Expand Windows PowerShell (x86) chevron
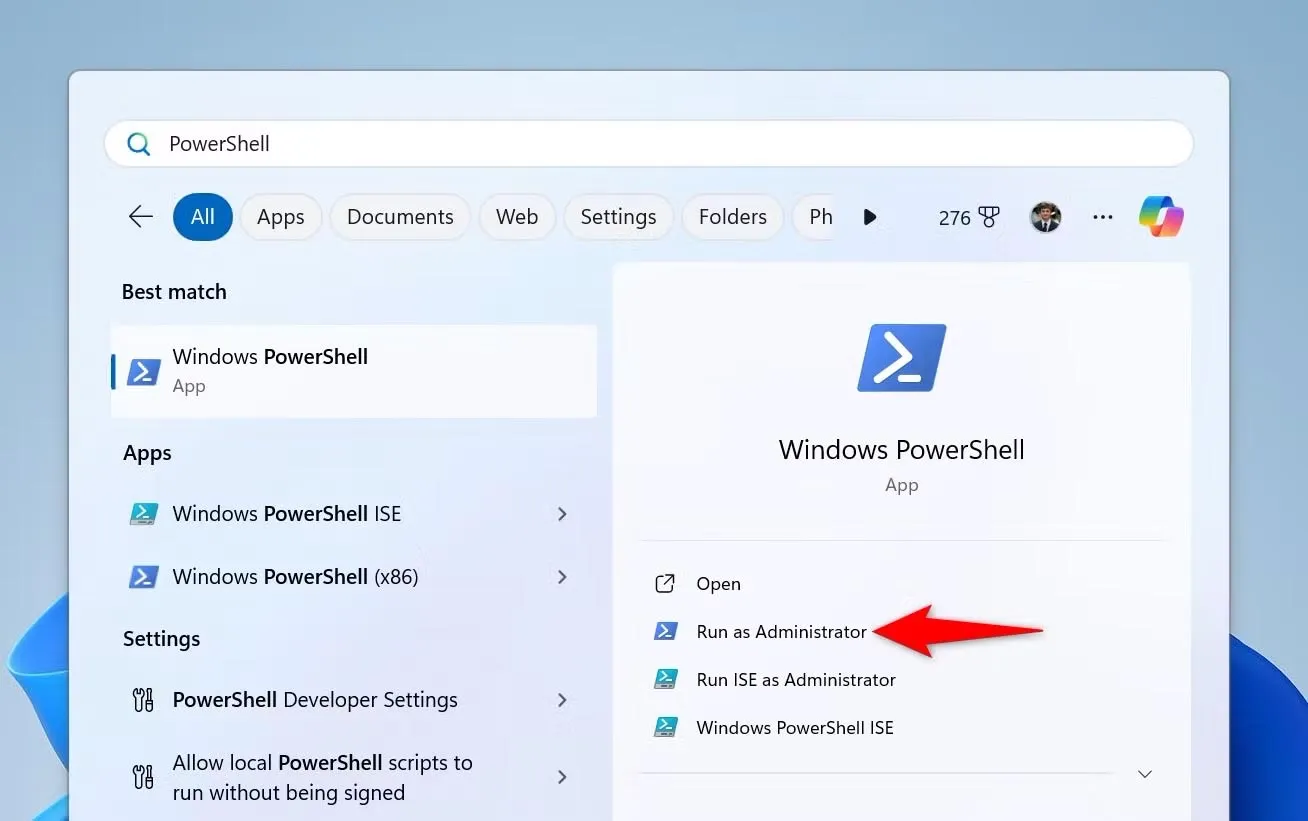1308x821 pixels. pyautogui.click(x=562, y=577)
